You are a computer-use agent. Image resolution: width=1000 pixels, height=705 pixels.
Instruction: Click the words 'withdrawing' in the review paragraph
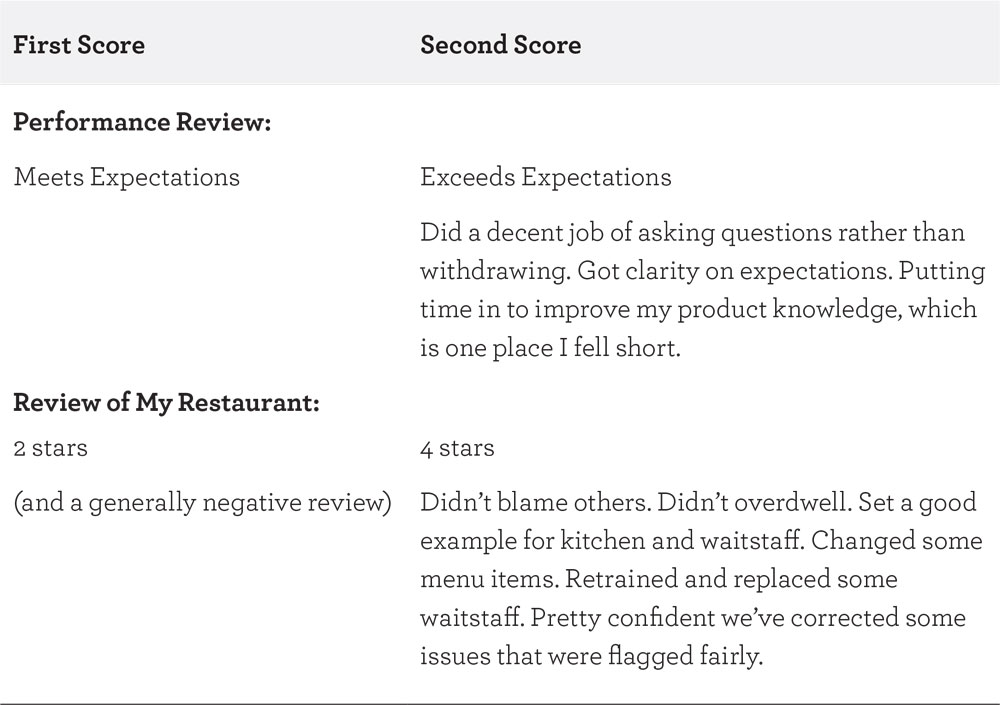point(494,271)
